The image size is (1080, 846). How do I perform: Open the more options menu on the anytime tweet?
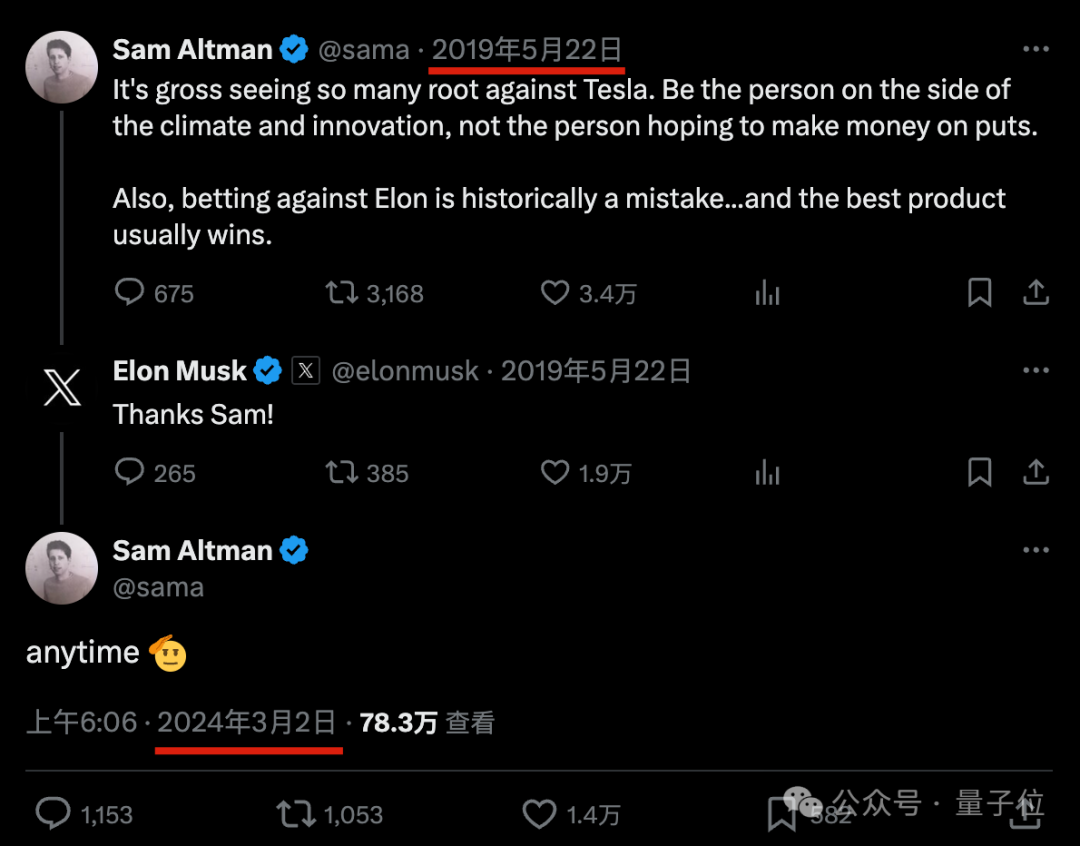tap(1037, 549)
